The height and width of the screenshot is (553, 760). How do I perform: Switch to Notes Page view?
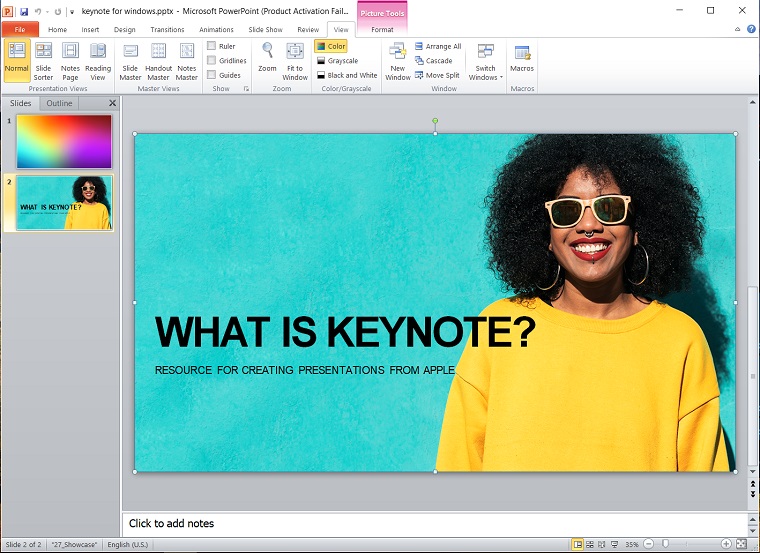[x=70, y=62]
